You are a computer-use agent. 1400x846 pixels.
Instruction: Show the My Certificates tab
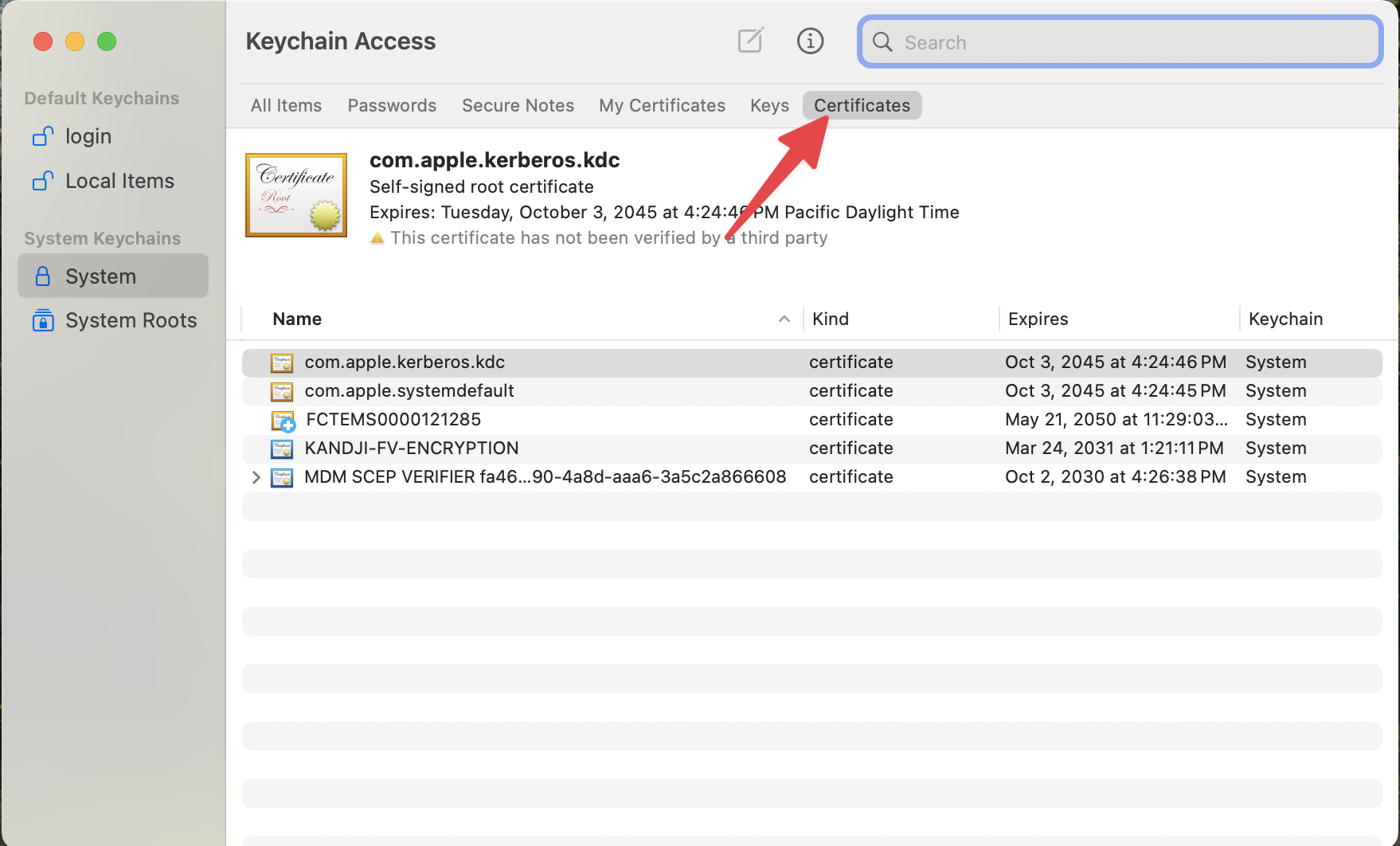pos(662,105)
